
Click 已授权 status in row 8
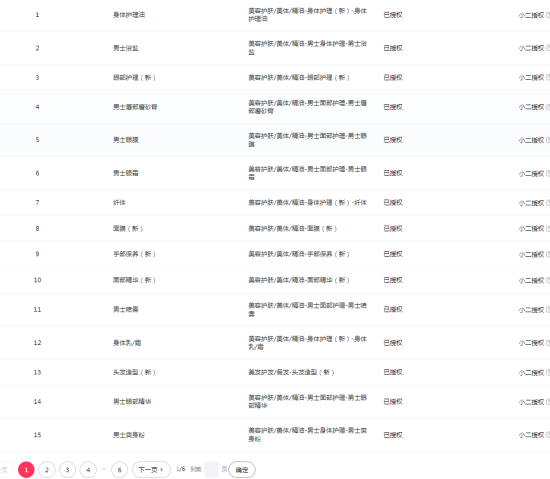point(393,229)
